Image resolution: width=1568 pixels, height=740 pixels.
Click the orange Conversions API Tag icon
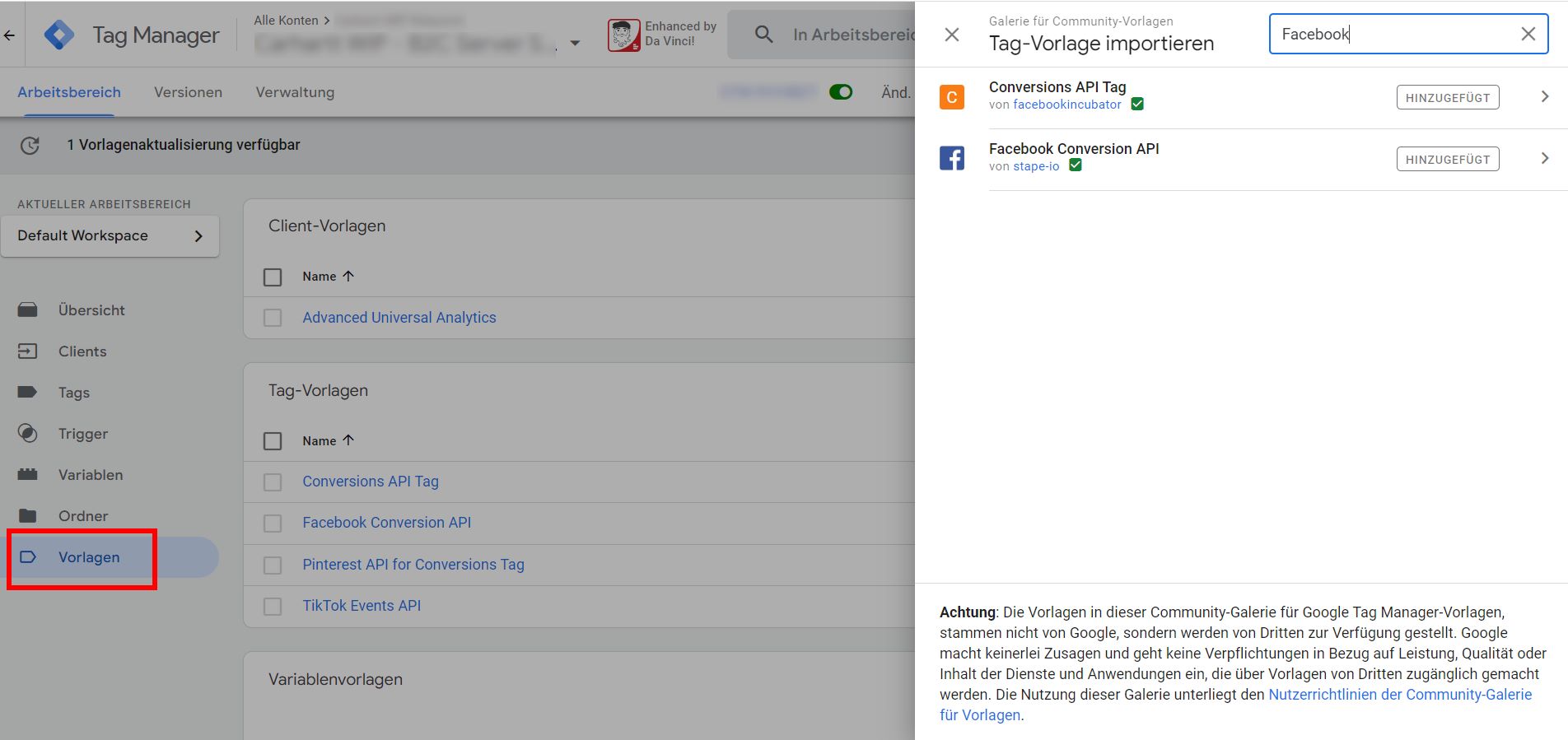tap(952, 97)
